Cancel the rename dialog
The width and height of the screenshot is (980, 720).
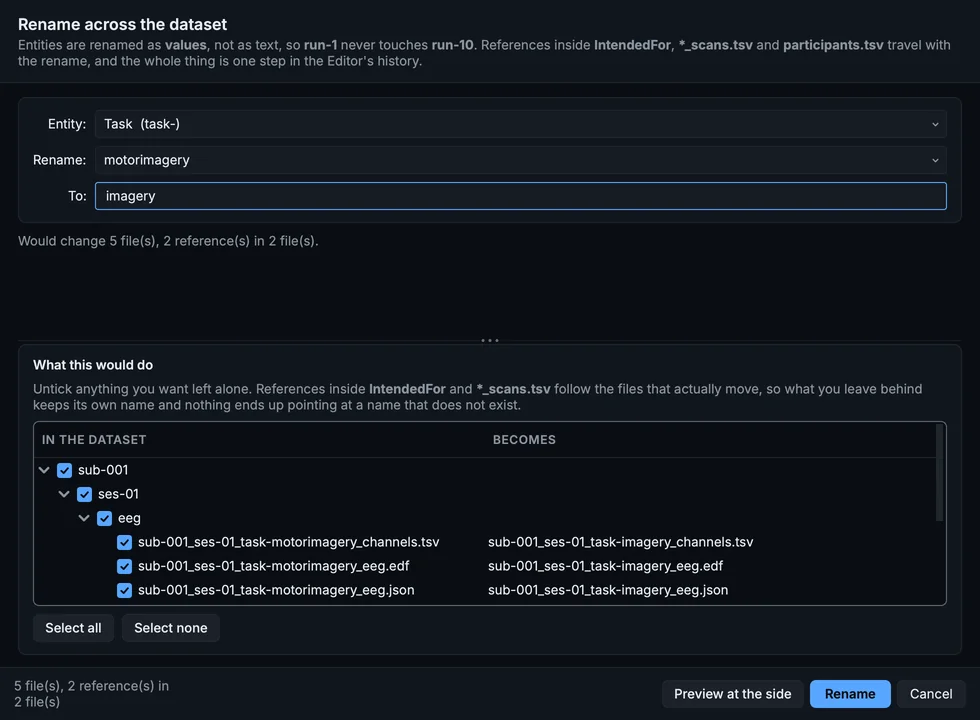[x=931, y=694]
